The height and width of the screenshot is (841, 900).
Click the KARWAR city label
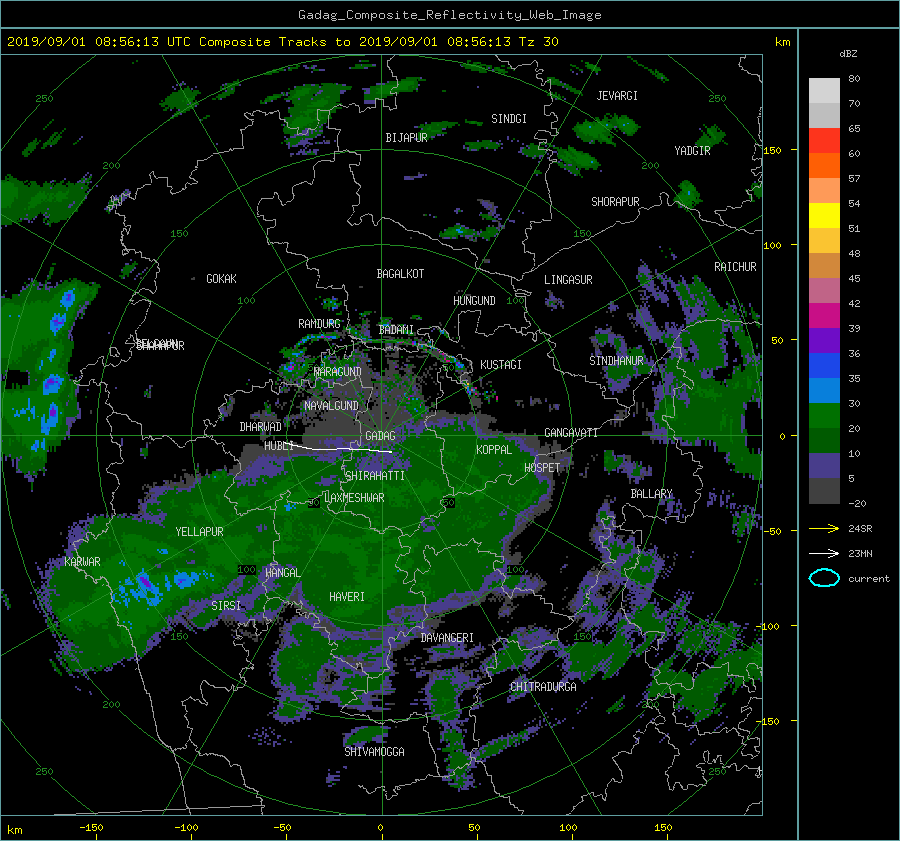click(82, 562)
